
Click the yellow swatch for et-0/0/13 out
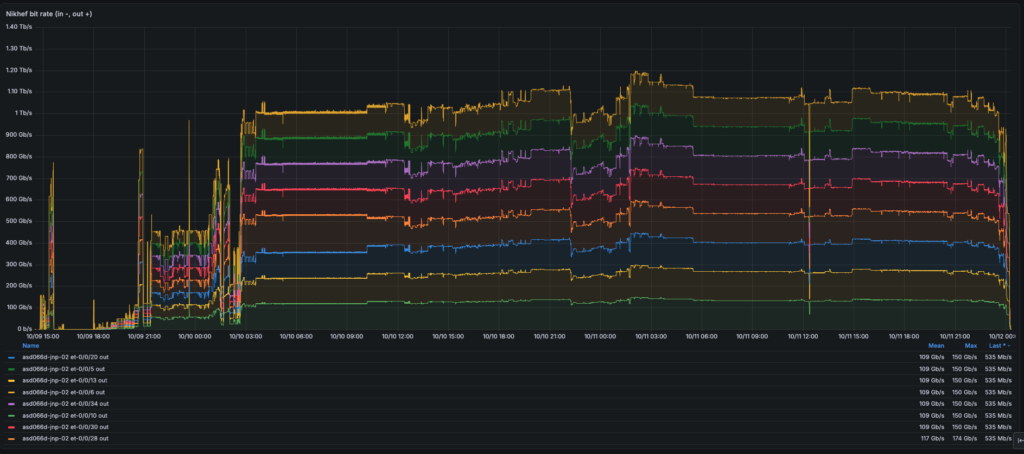click(x=12, y=381)
